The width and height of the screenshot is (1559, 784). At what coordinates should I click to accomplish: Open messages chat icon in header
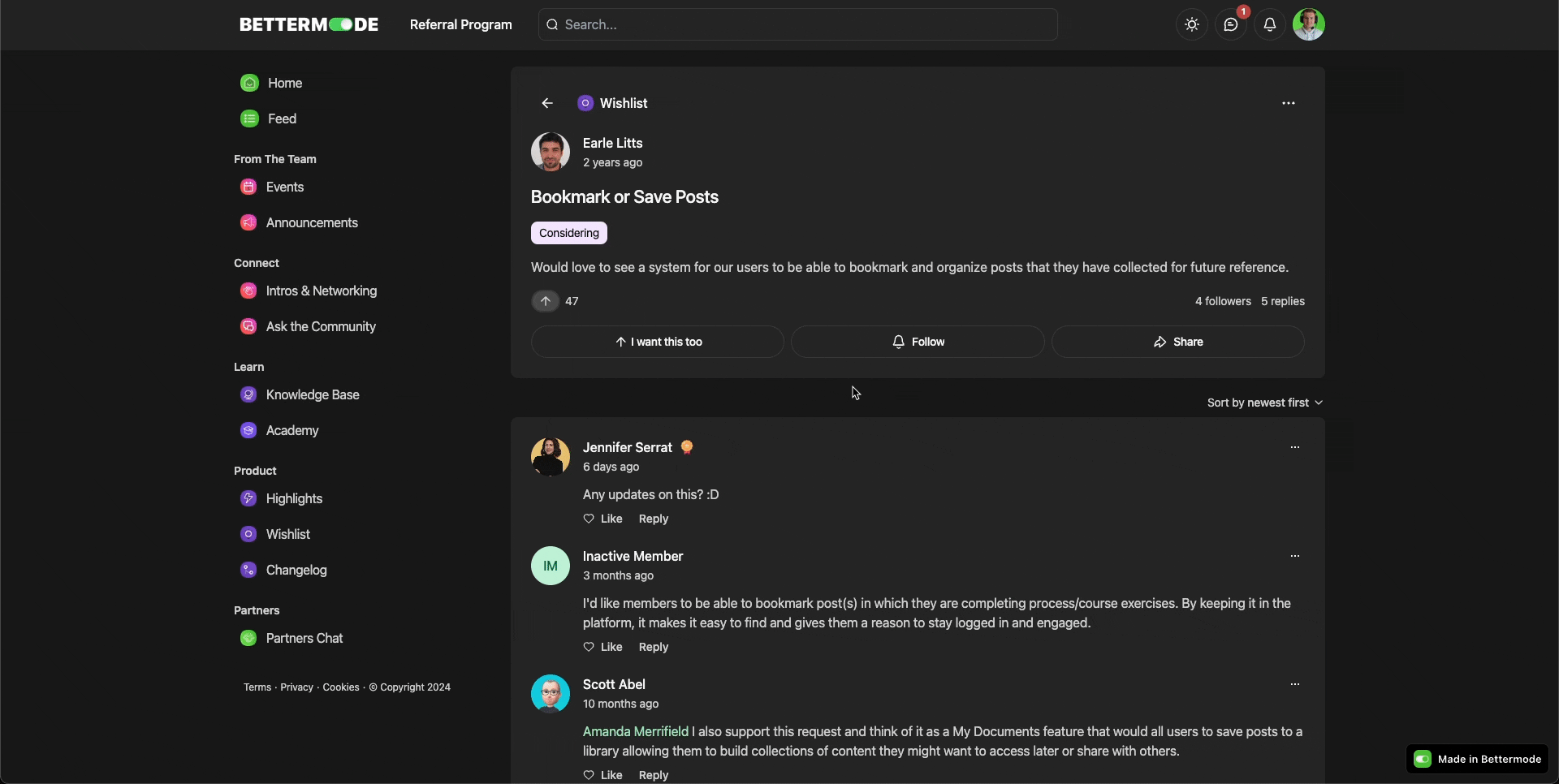(1230, 25)
